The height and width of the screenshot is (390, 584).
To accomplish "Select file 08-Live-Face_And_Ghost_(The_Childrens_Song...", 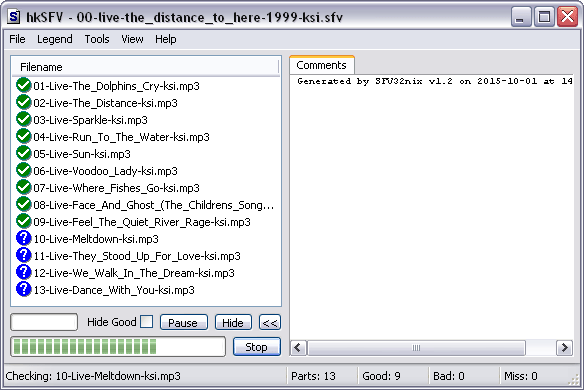I will [x=153, y=205].
